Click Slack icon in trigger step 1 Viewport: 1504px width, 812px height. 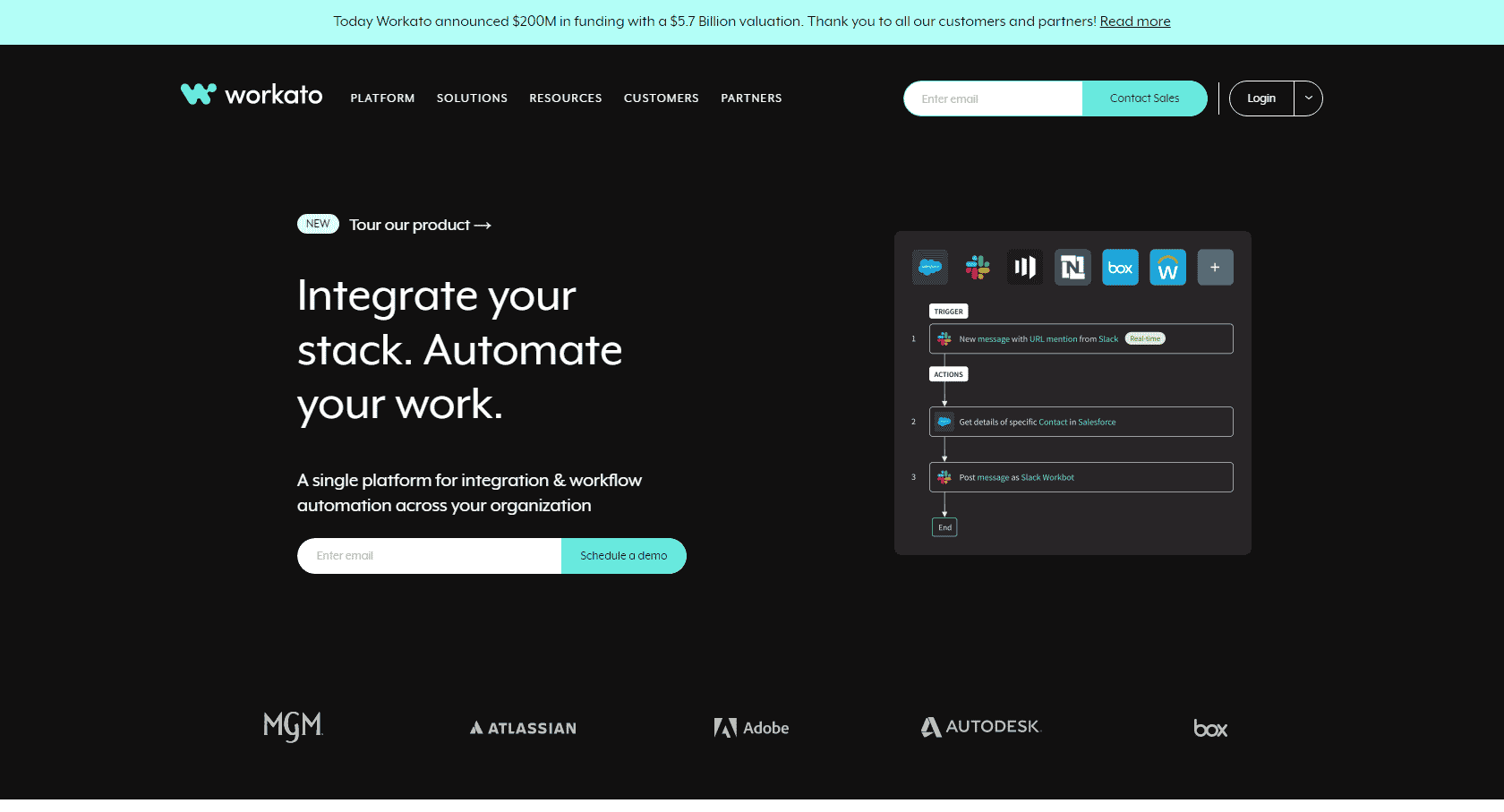(x=944, y=338)
